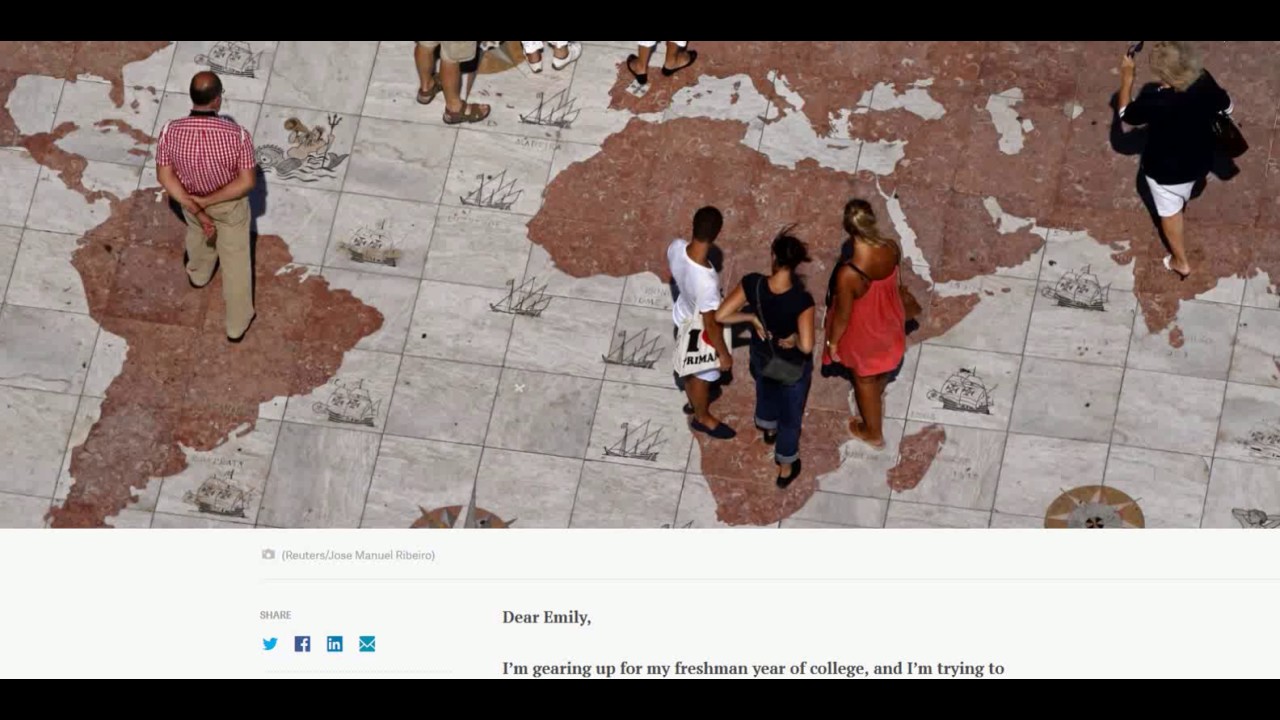Click the SHARE label above social icons
This screenshot has height=720, width=1280.
tap(276, 615)
